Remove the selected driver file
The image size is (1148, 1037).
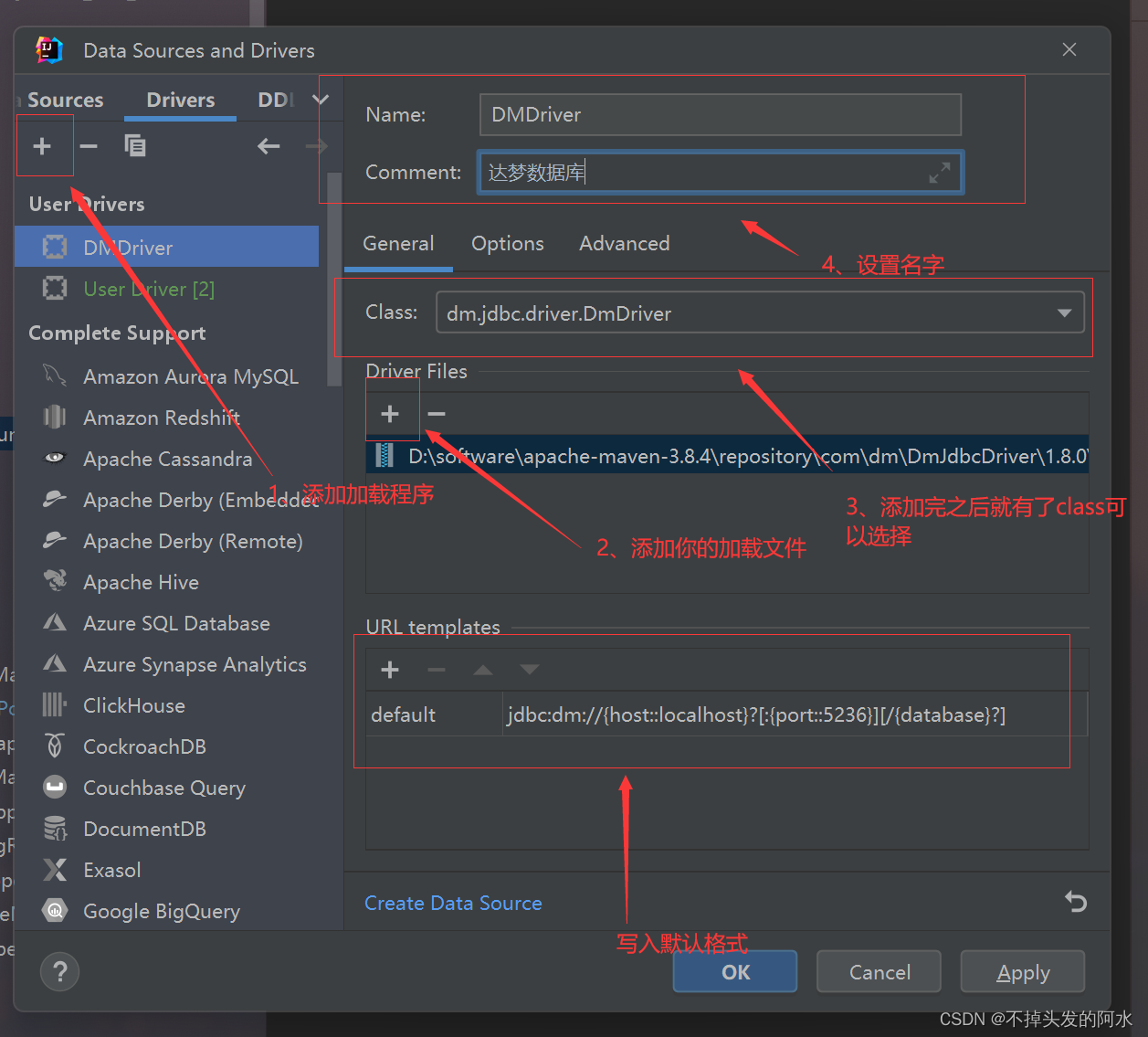[437, 414]
